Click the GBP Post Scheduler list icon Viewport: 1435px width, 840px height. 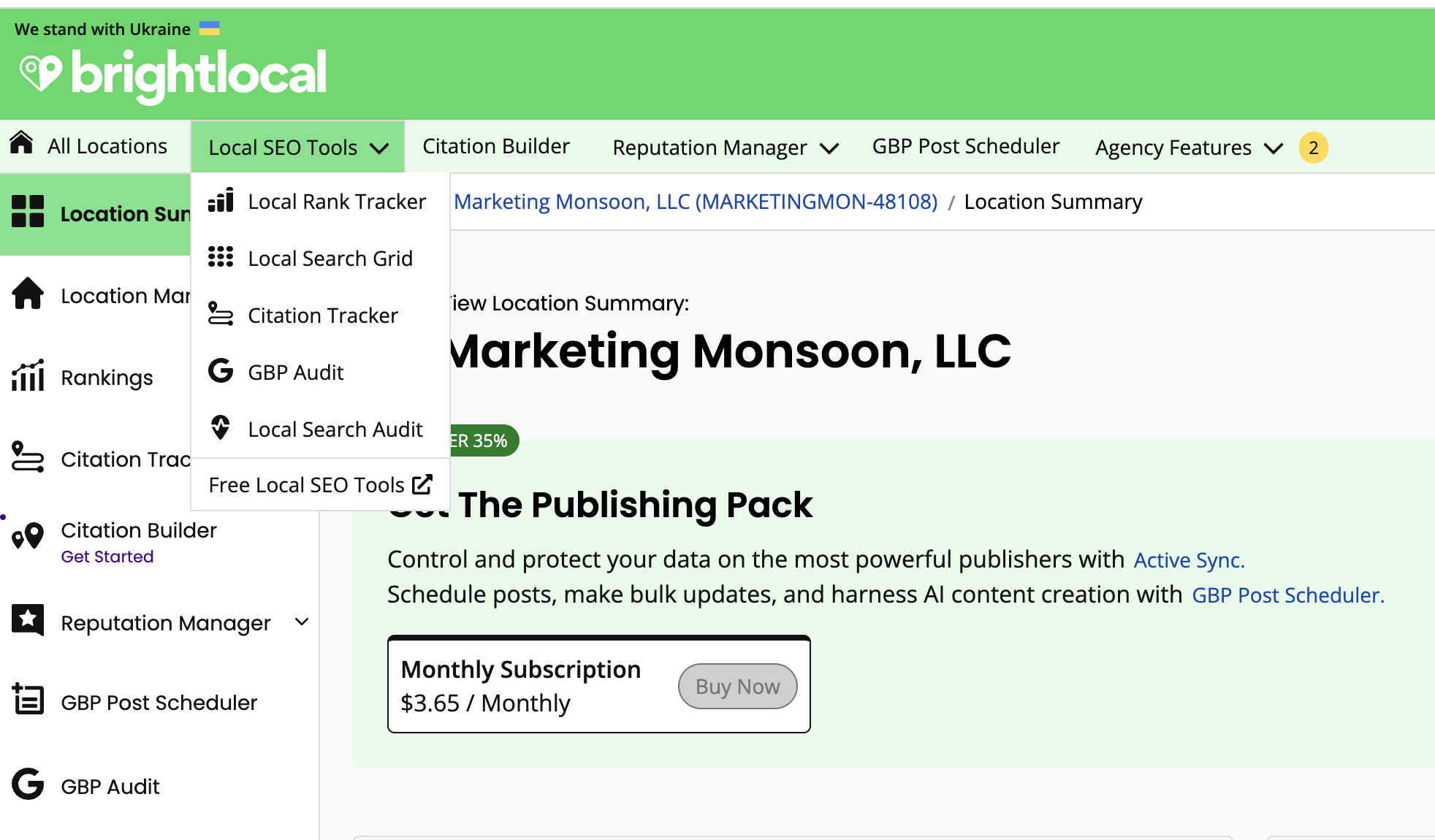click(28, 700)
